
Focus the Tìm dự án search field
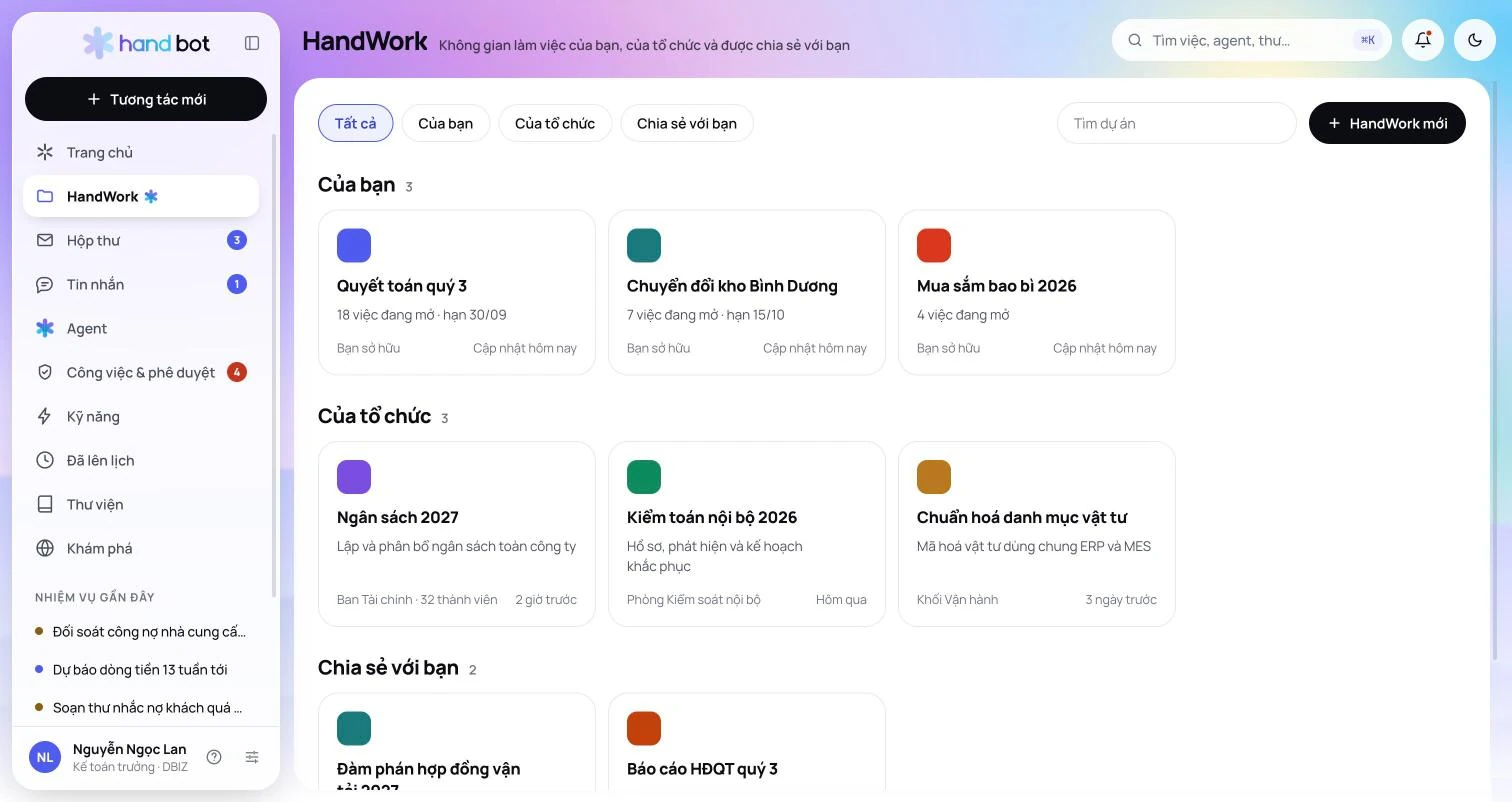click(1176, 123)
